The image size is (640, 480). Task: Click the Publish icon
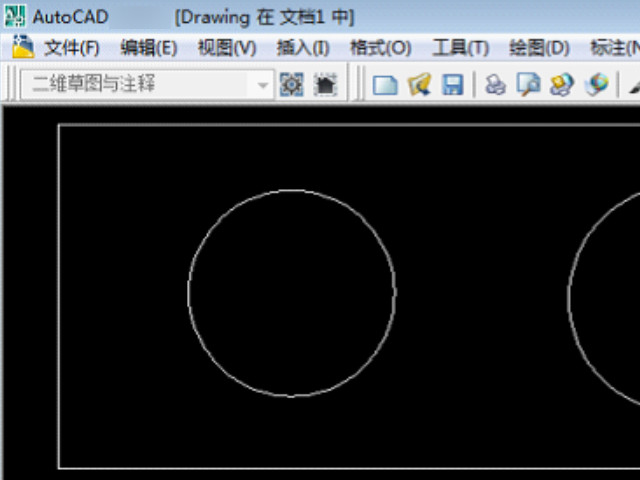[562, 85]
